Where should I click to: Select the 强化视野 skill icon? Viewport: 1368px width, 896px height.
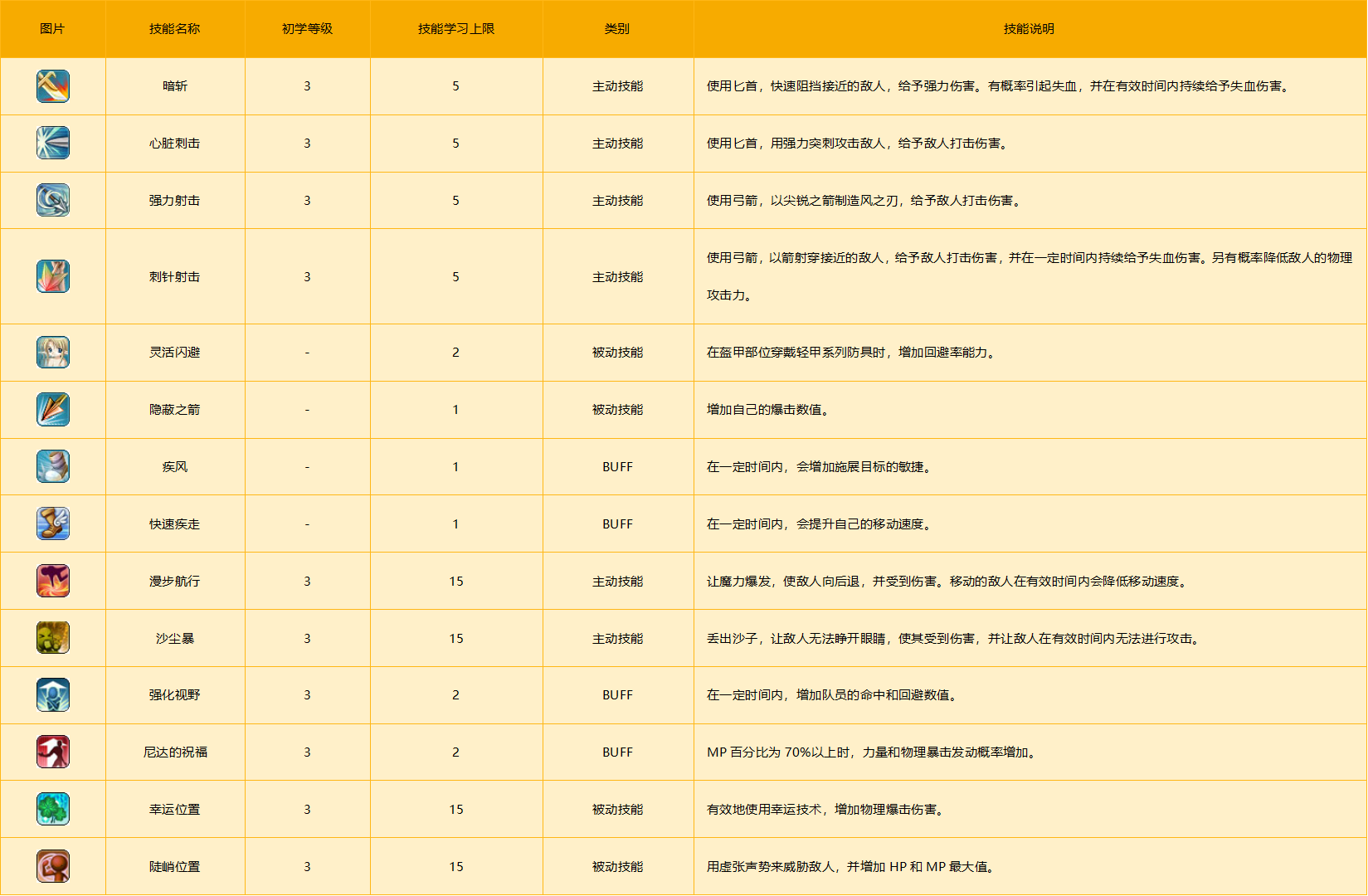pos(53,695)
